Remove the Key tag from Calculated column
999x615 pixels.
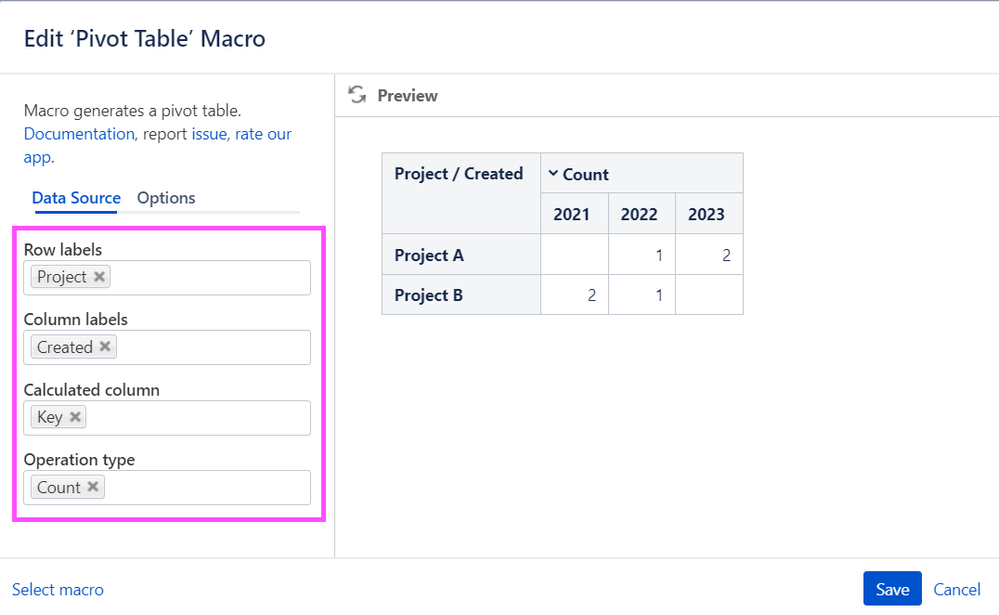coord(75,417)
